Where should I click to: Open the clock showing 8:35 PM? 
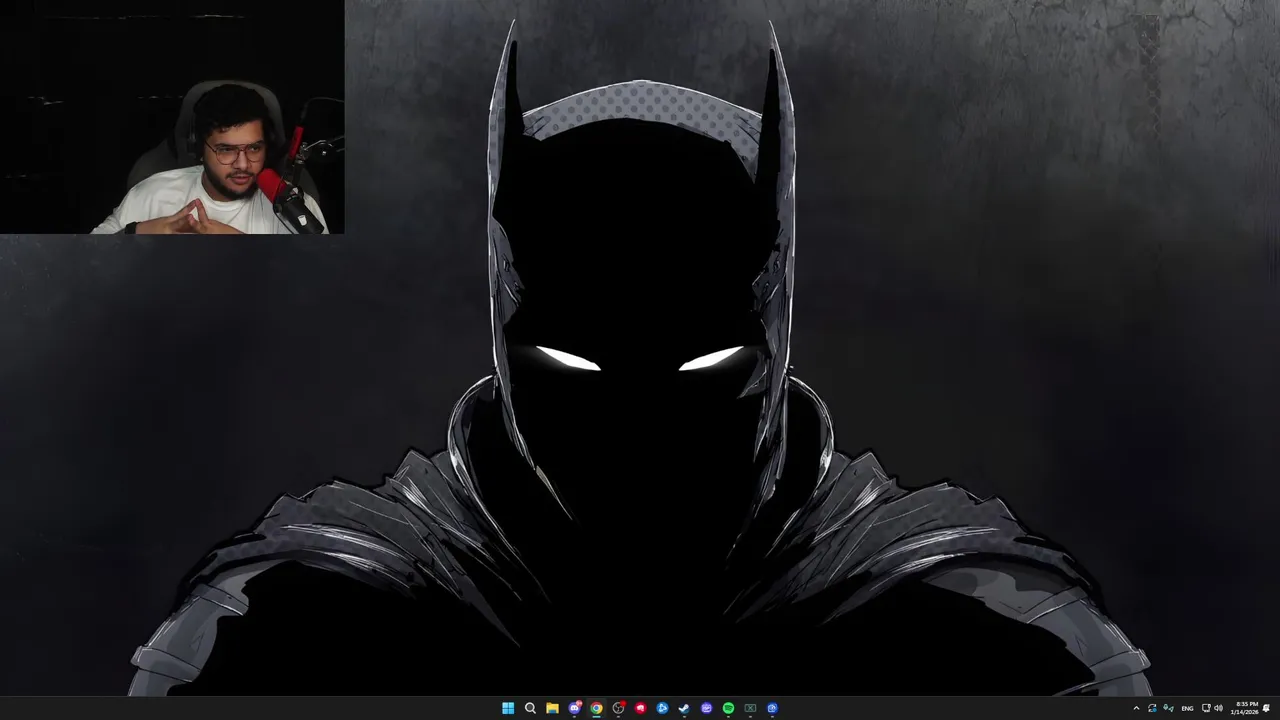(1245, 708)
